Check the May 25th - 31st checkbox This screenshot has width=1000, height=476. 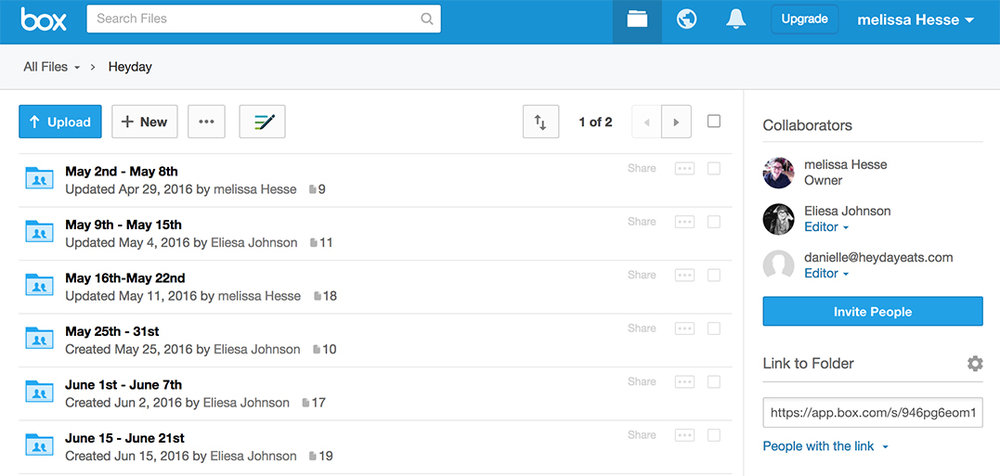pos(714,328)
